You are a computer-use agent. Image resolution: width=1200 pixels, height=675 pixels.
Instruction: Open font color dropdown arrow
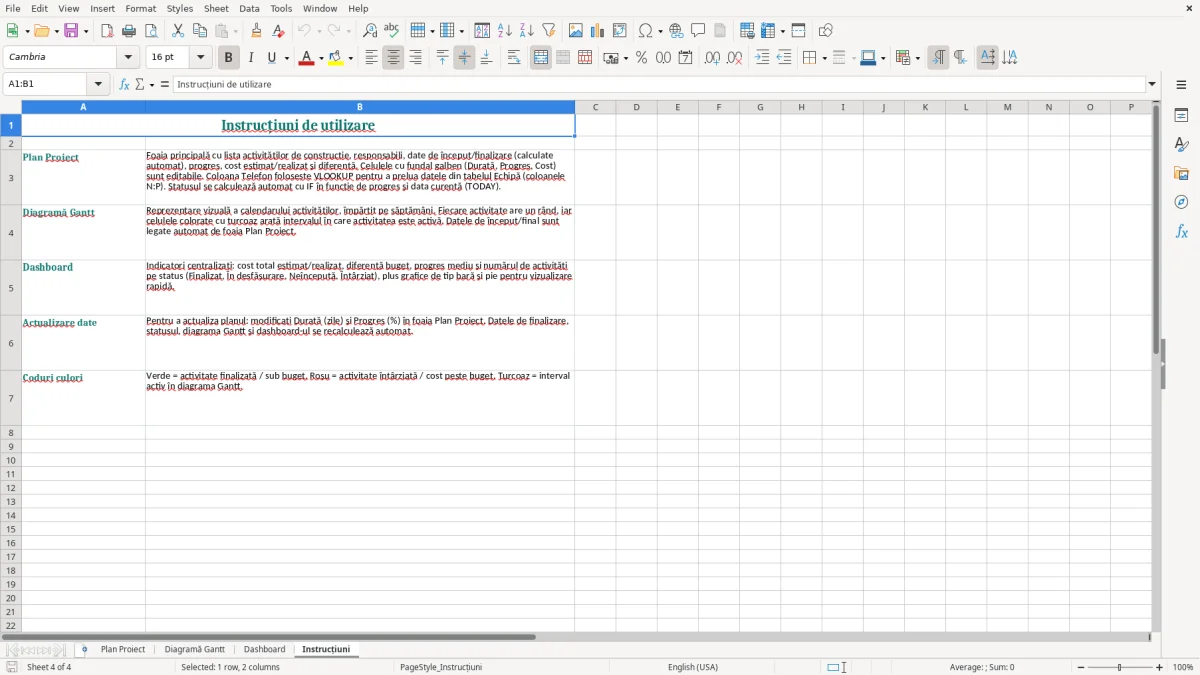click(x=321, y=58)
